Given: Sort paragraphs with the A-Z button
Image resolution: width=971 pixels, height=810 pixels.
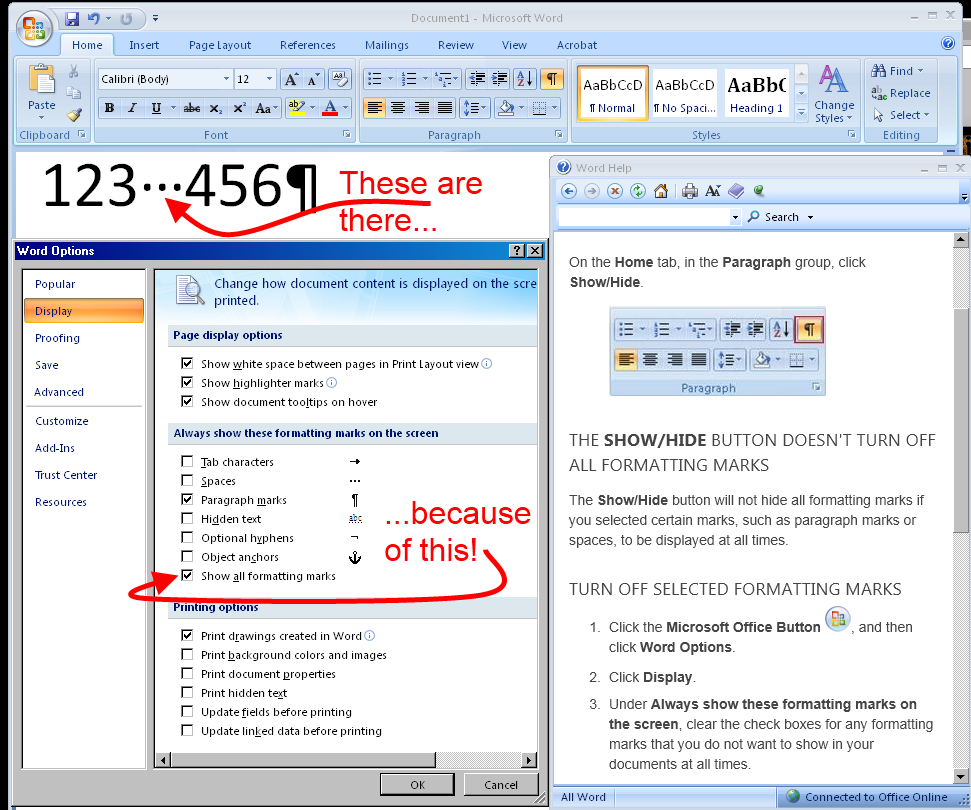Looking at the screenshot, I should click(x=524, y=79).
